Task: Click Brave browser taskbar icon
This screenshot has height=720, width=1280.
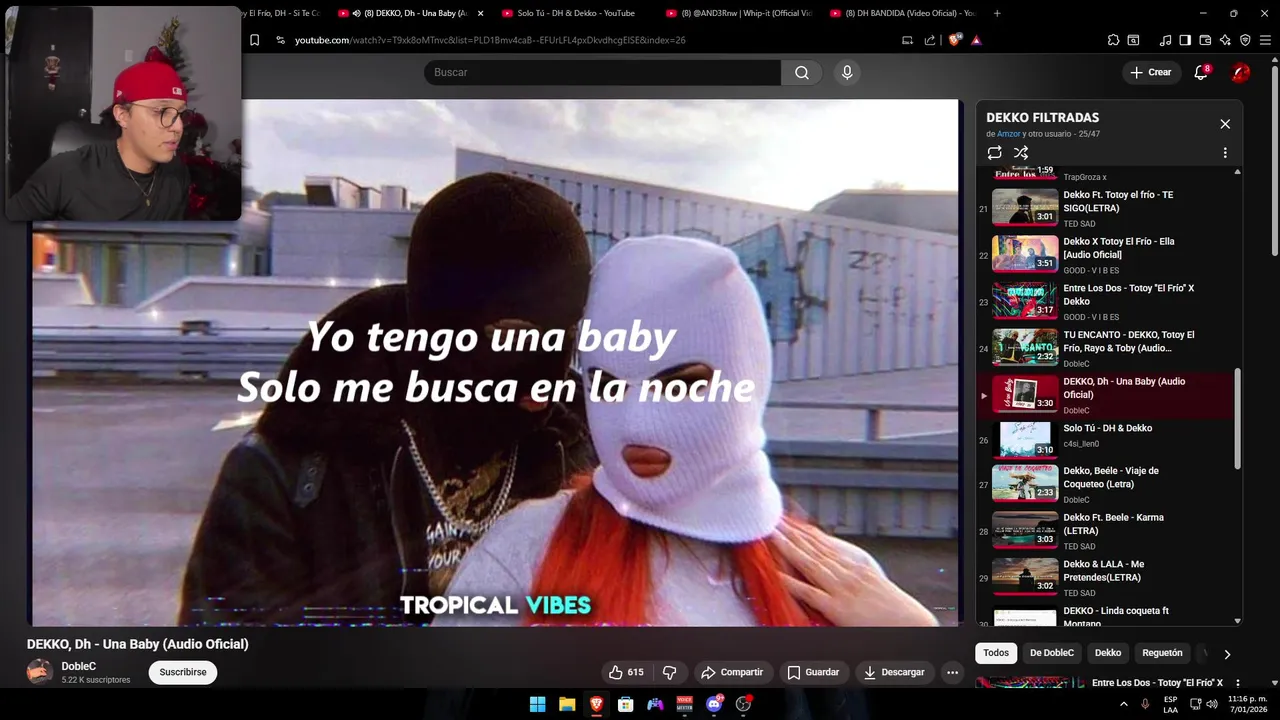Action: (x=596, y=704)
